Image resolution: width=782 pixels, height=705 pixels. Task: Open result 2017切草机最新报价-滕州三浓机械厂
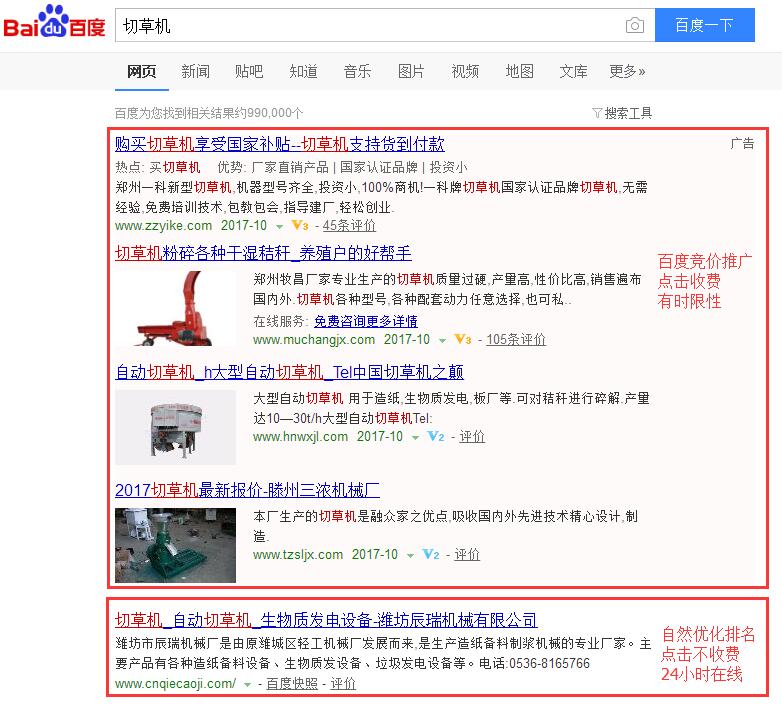[x=247, y=490]
